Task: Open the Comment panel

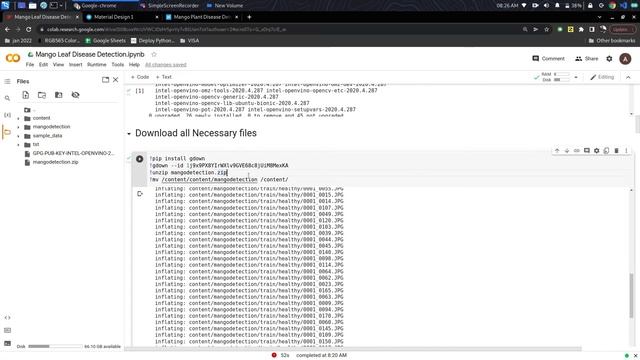Action: 548,59
